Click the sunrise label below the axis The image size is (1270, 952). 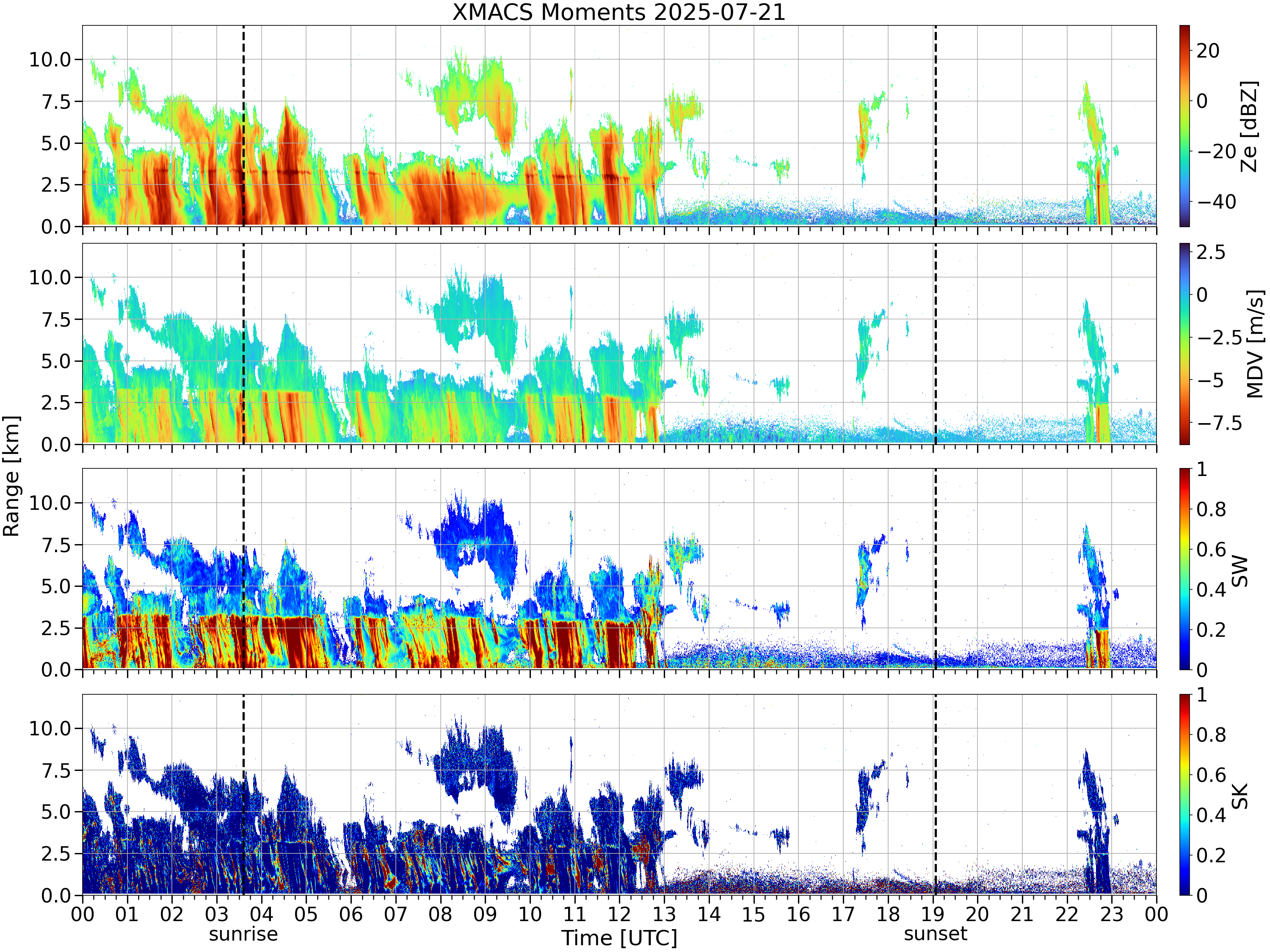[x=243, y=934]
